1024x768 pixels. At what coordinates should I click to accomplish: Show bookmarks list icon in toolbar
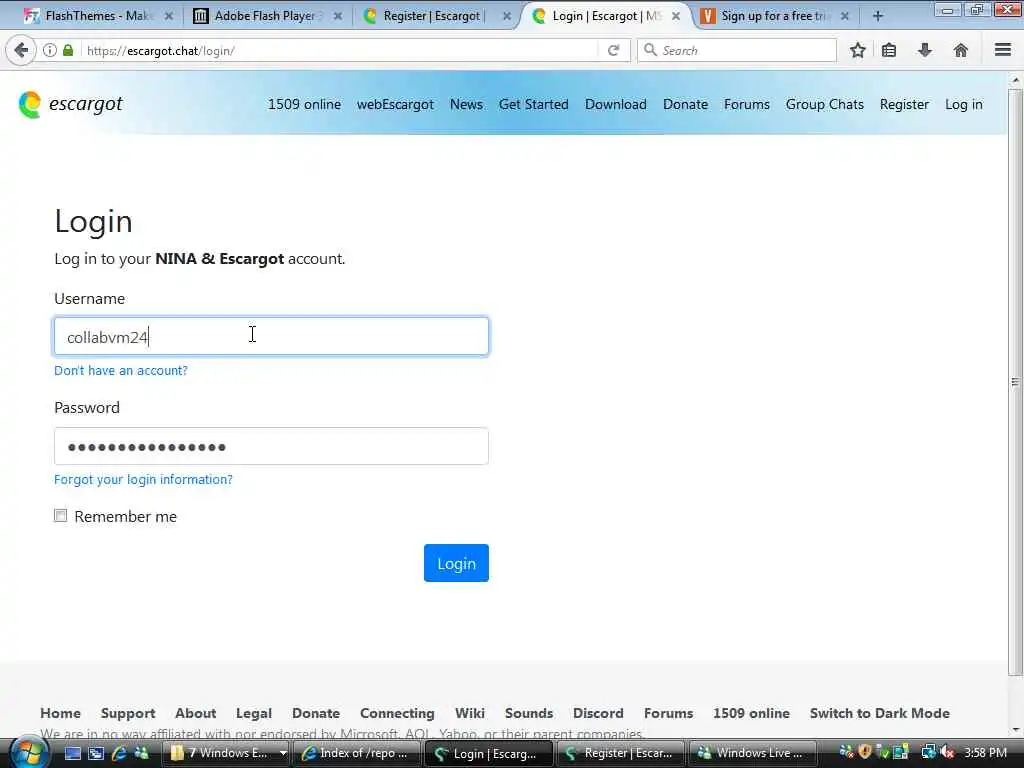[889, 50]
